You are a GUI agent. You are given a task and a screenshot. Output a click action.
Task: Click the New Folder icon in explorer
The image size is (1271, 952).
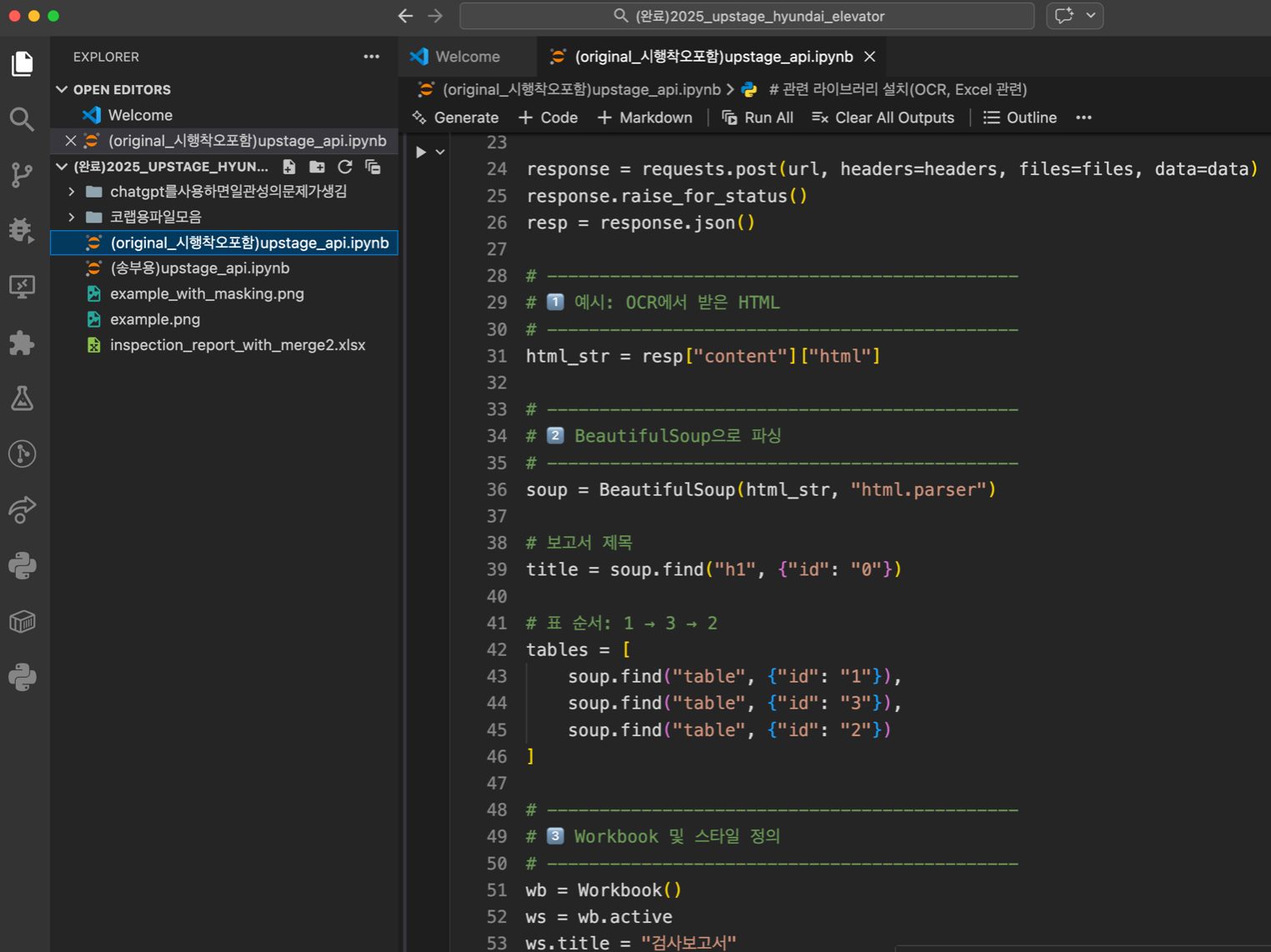click(317, 167)
